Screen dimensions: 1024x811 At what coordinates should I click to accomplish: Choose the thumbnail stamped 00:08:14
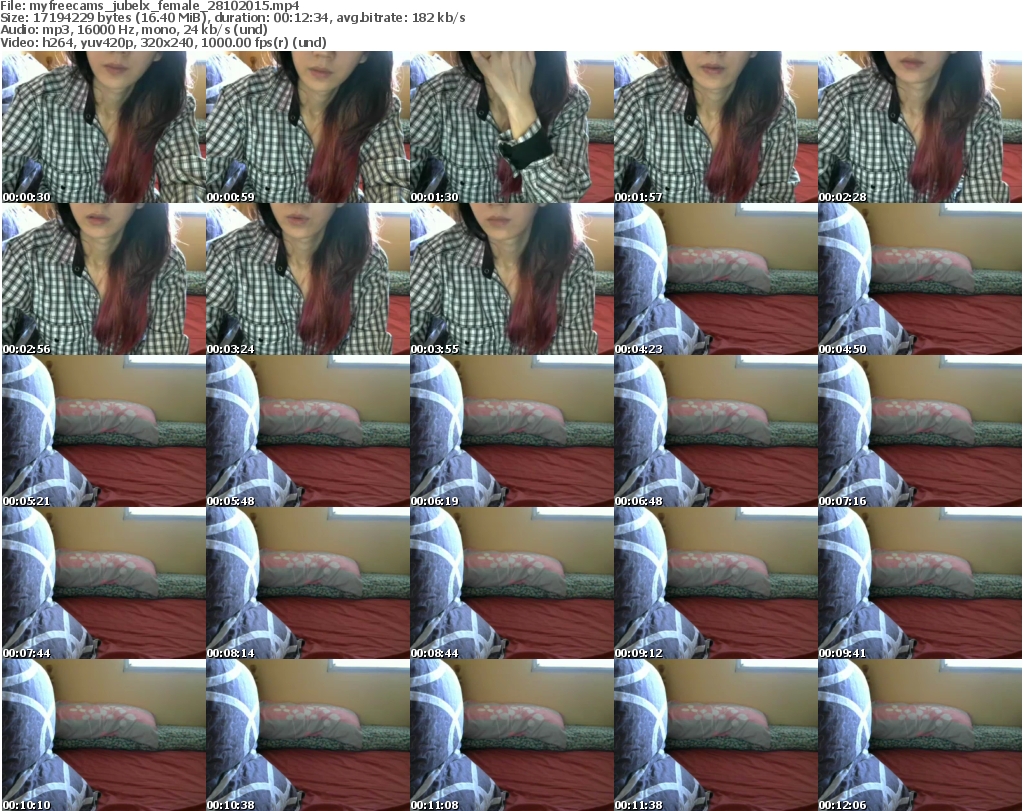click(x=308, y=583)
